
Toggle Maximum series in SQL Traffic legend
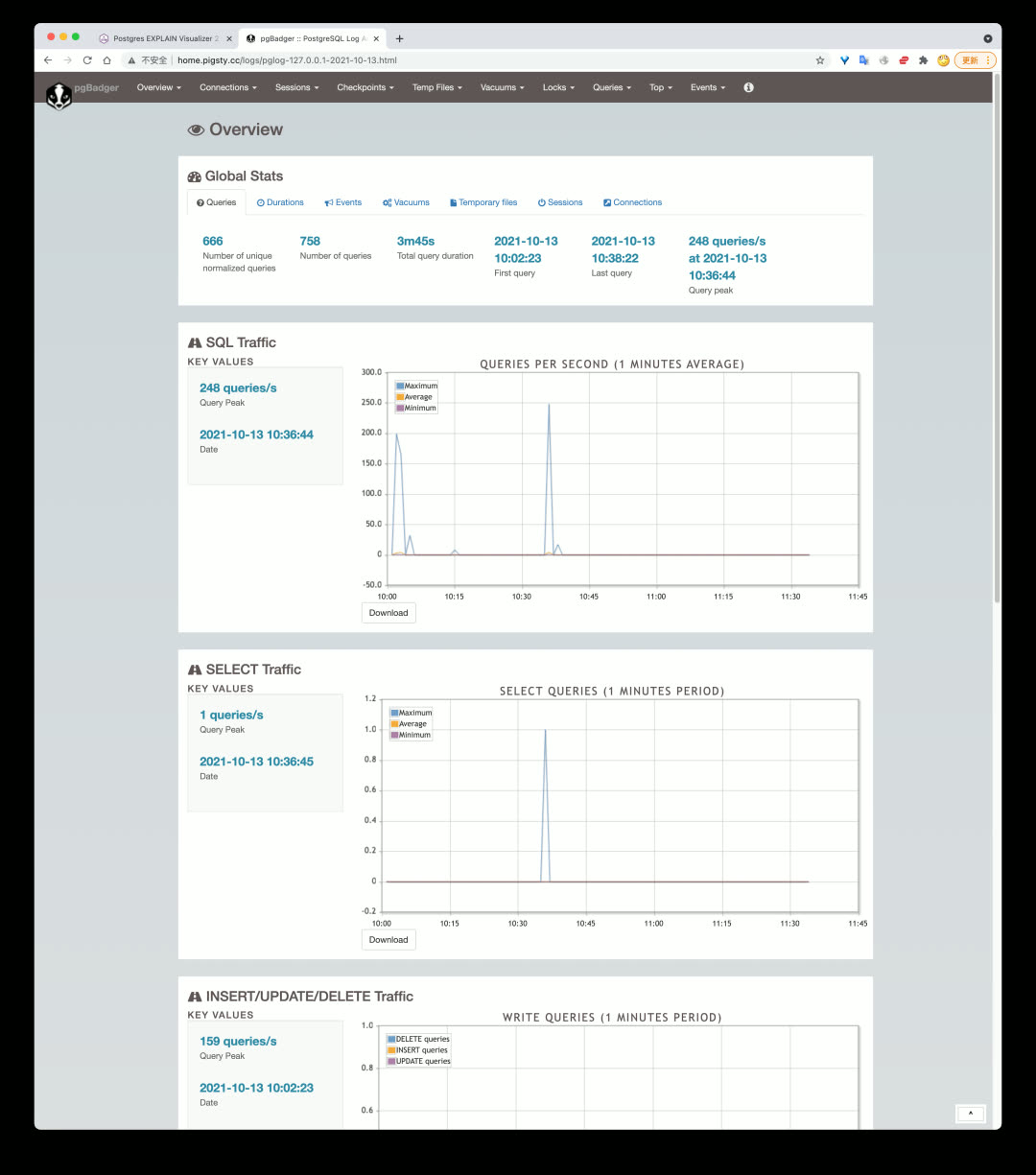point(420,386)
